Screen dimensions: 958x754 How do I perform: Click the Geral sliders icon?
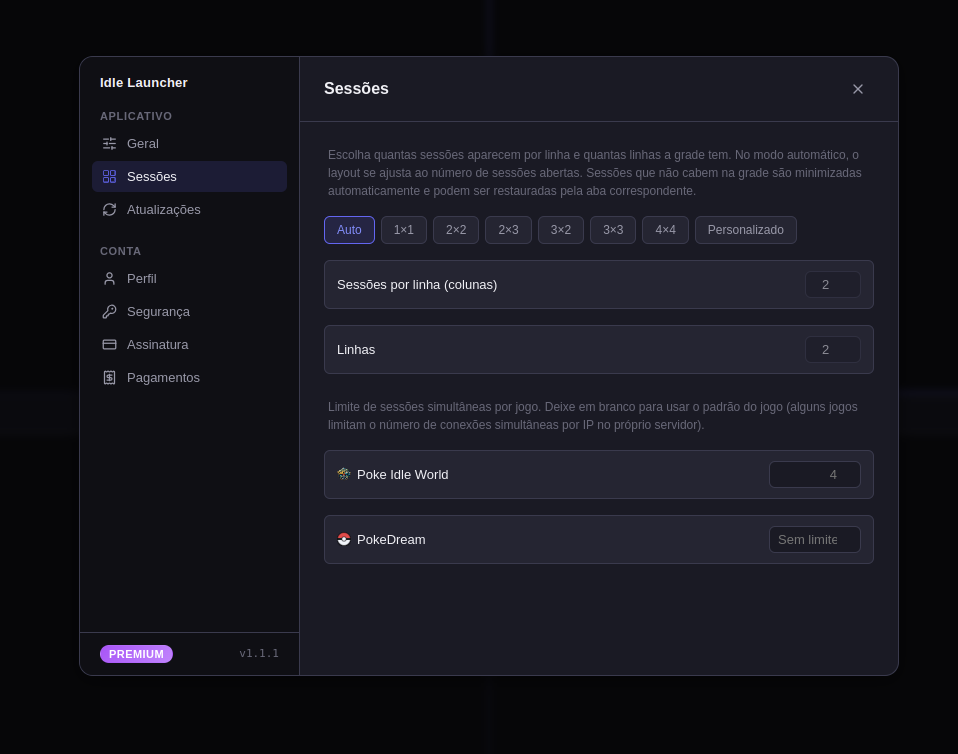point(109,144)
